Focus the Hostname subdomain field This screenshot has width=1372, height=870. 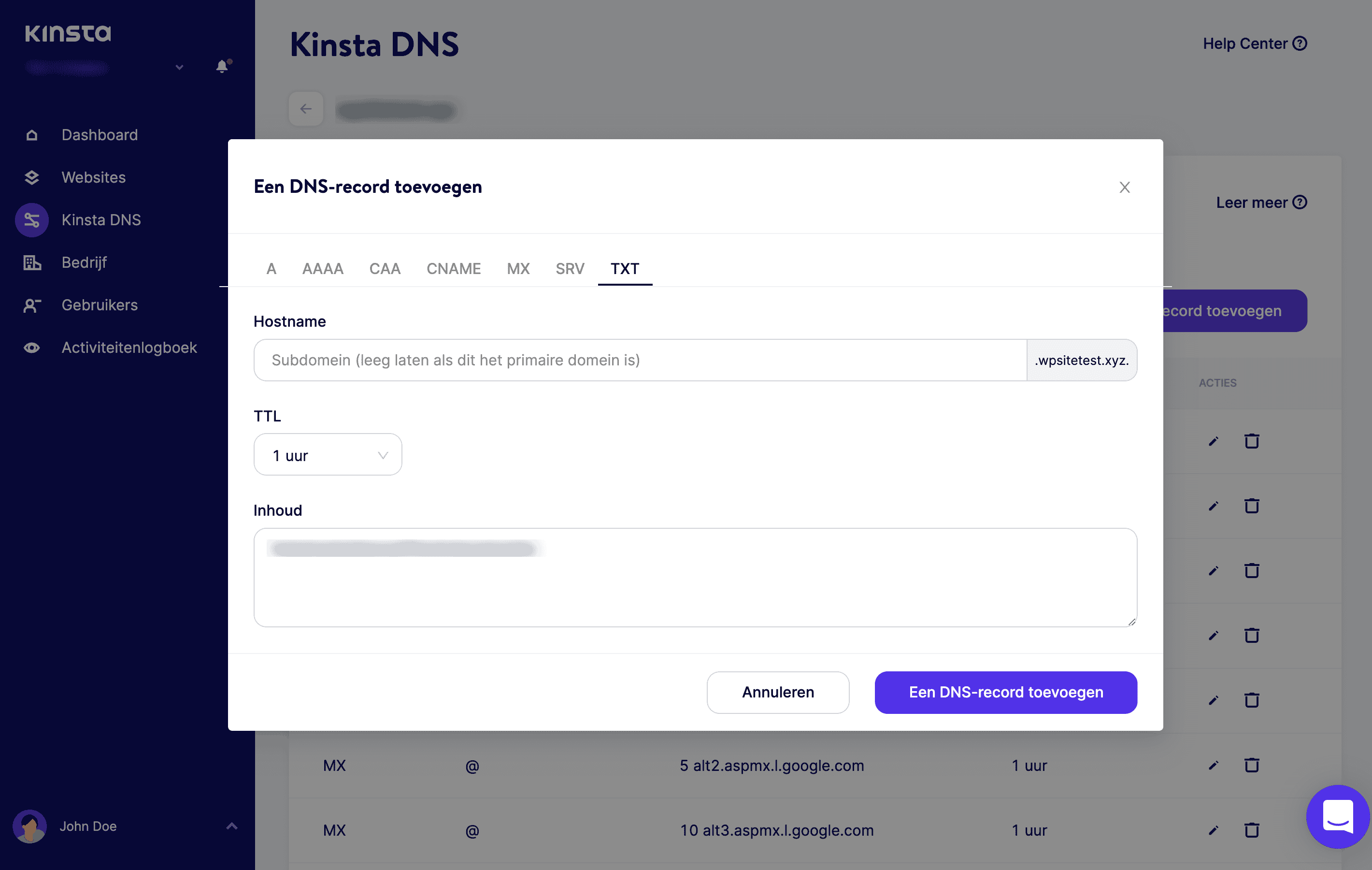click(x=641, y=360)
